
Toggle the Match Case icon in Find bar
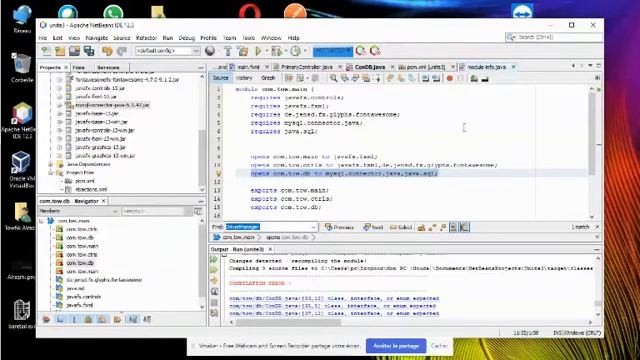[421, 227]
